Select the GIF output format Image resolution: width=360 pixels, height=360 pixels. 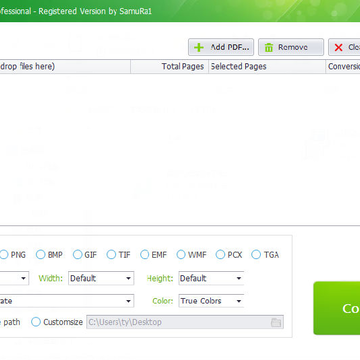(77, 255)
